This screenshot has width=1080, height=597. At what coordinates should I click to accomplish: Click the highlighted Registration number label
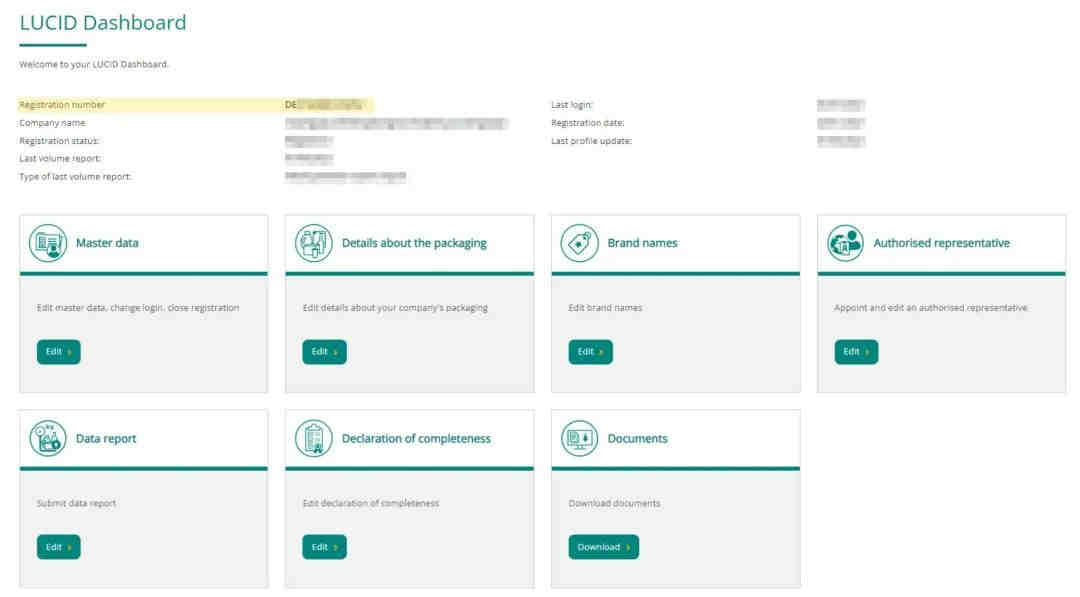click(x=62, y=105)
